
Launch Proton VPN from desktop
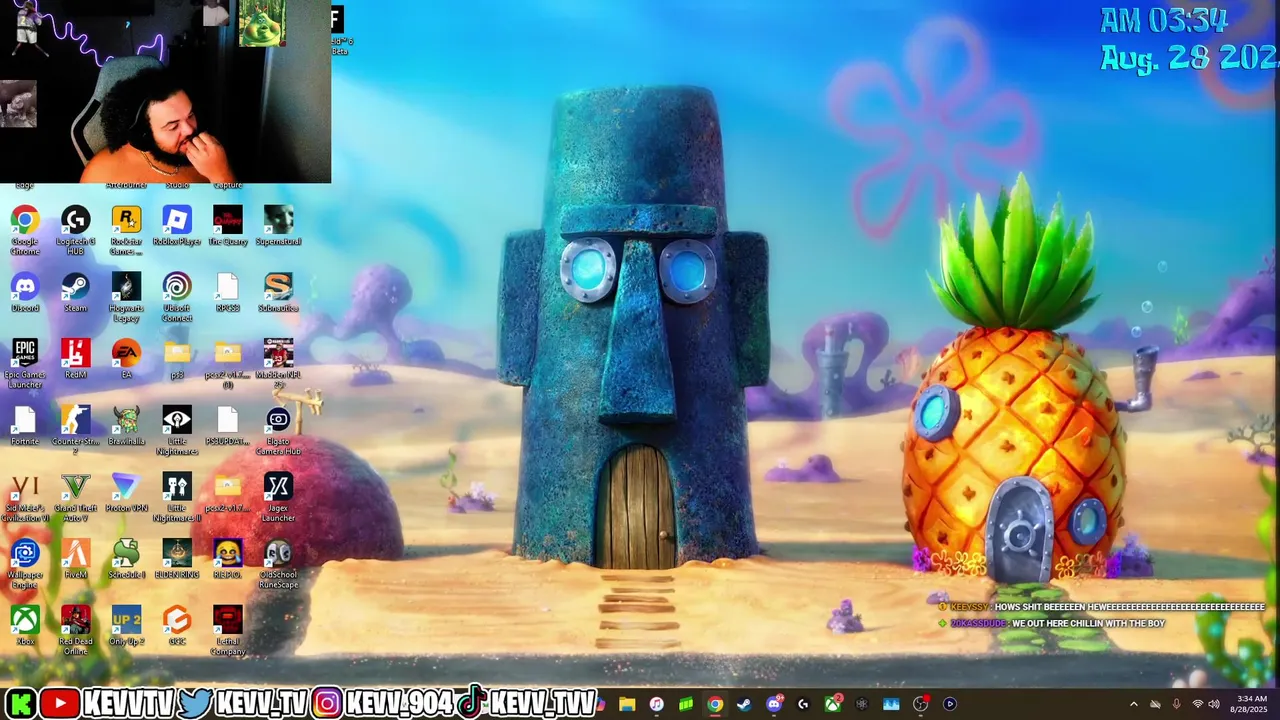coord(126,493)
